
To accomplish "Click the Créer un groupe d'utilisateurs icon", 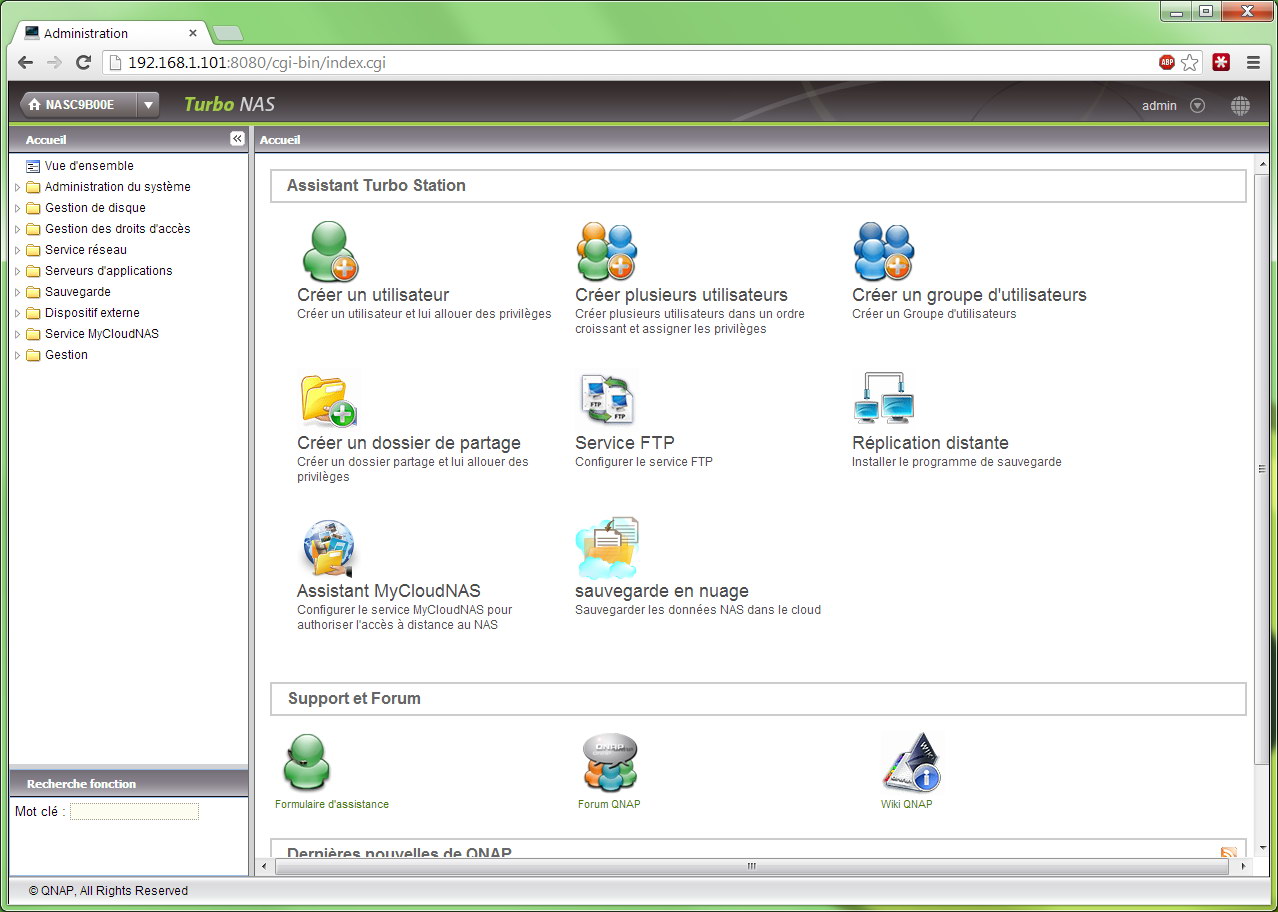I will [x=884, y=251].
